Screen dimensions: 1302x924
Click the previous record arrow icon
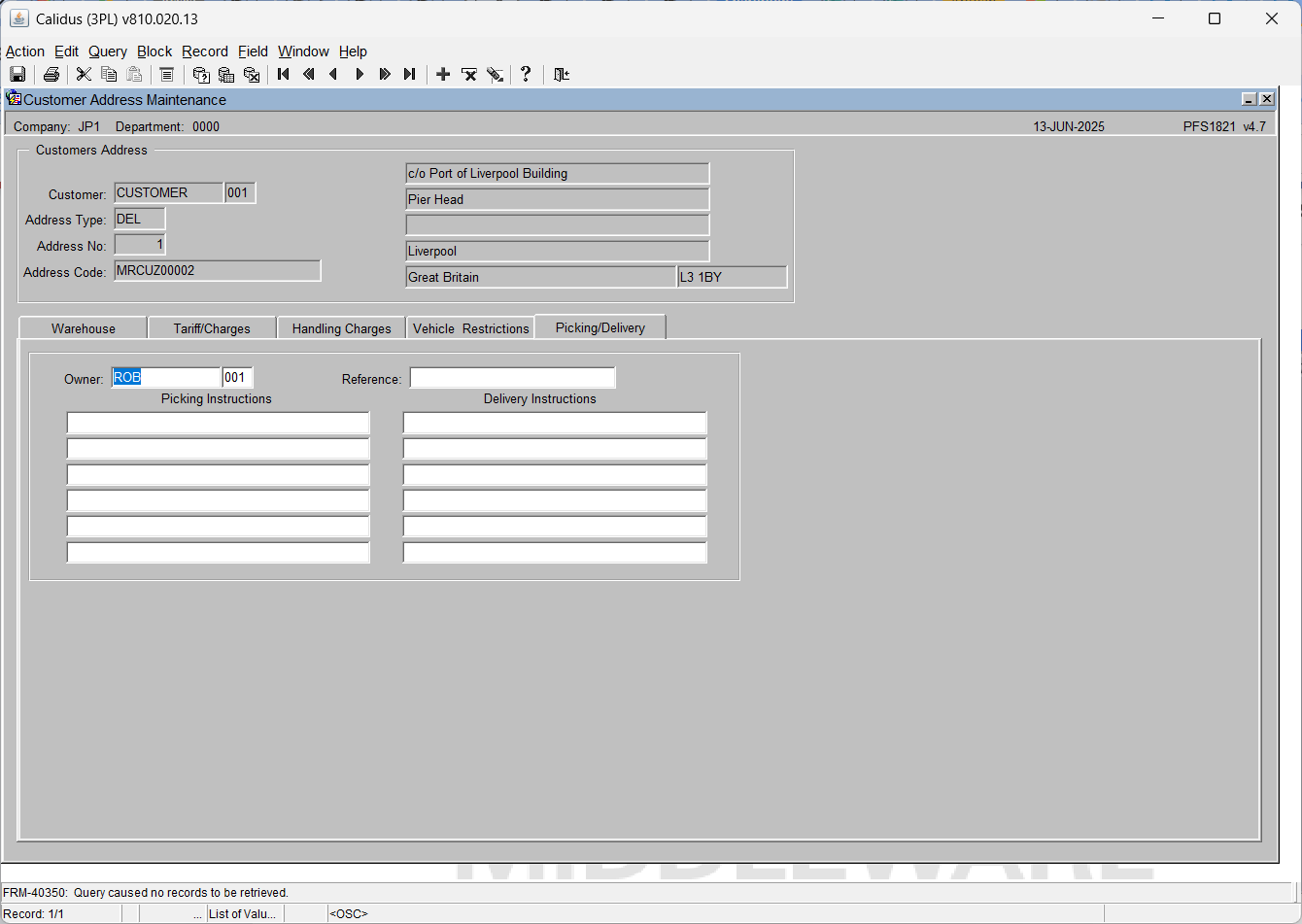tap(334, 75)
